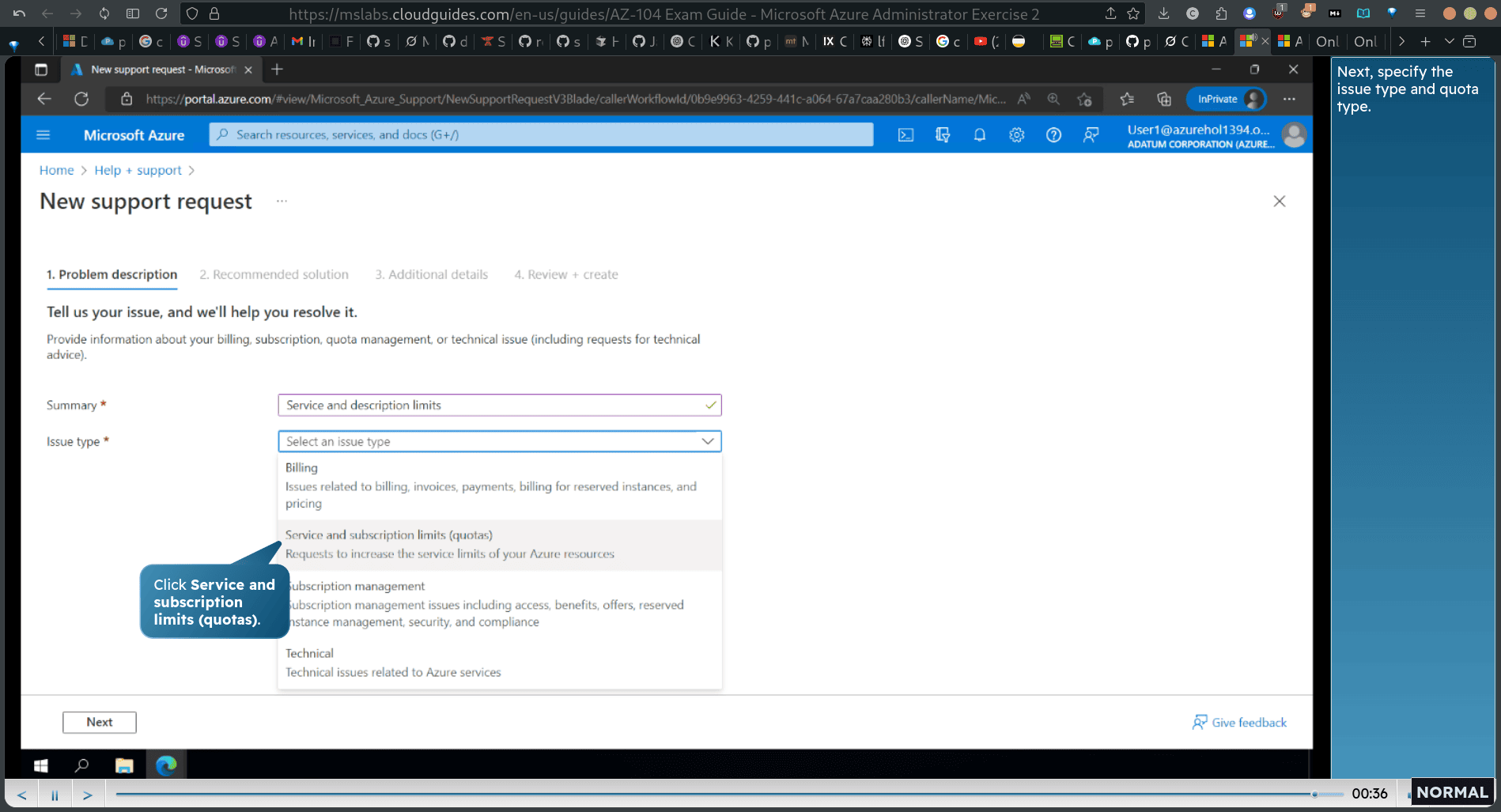Go to next guide step
Image resolution: width=1501 pixels, height=812 pixels.
pos(88,795)
